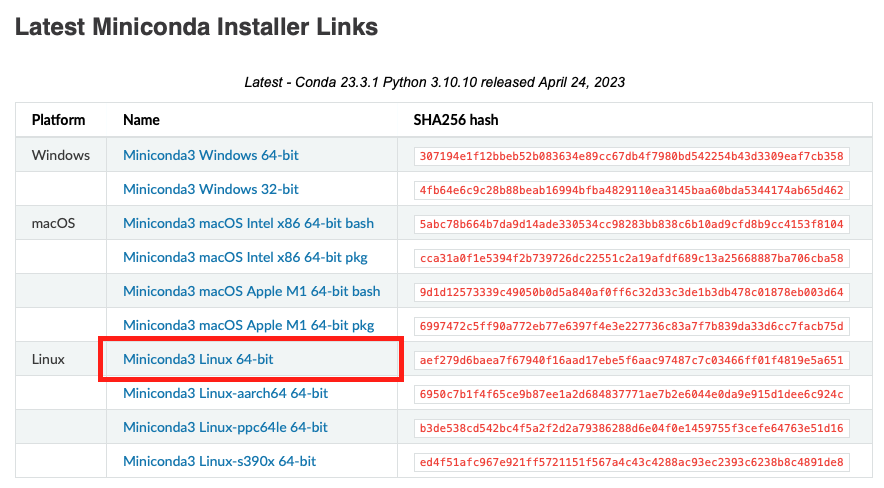Viewport: 884px width, 488px height.
Task: Select the hash starting with 9d1d12573339
Action: pyautogui.click(x=631, y=292)
